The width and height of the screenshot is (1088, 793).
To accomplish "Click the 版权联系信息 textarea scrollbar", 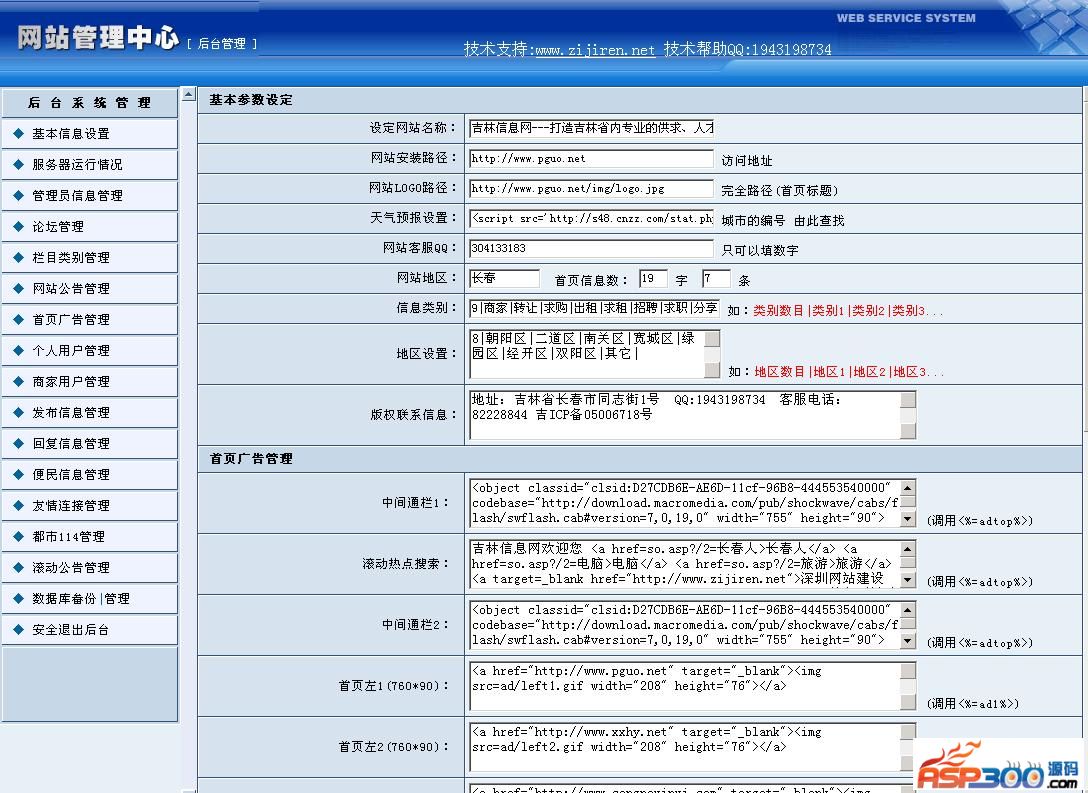I will click(908, 415).
